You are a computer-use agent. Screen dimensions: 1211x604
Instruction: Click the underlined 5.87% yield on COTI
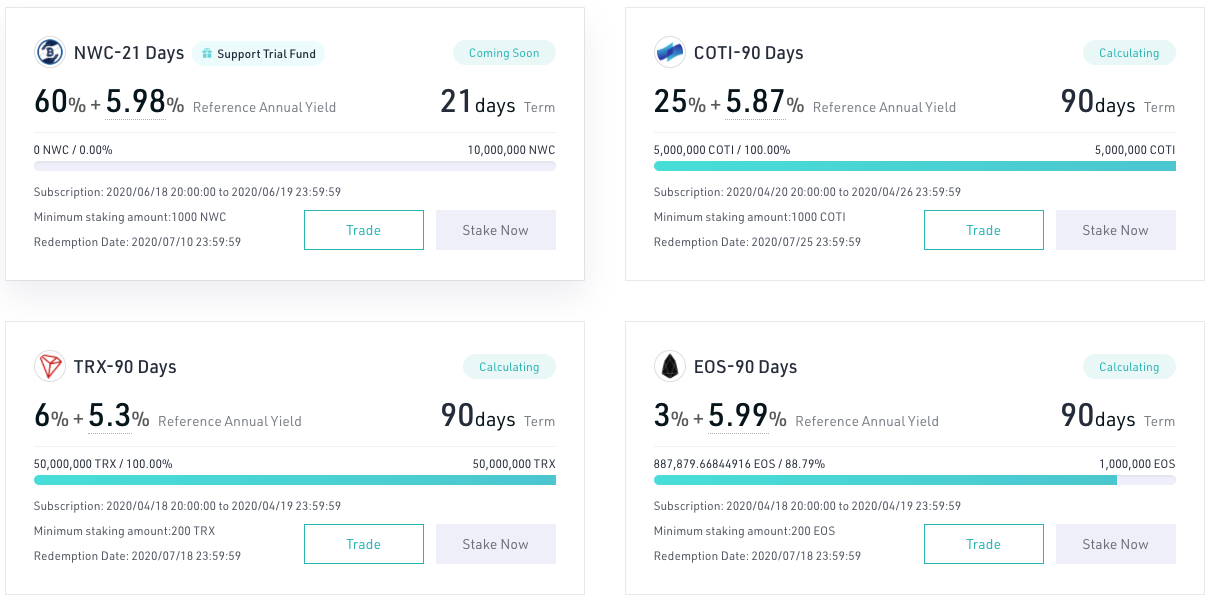765,102
